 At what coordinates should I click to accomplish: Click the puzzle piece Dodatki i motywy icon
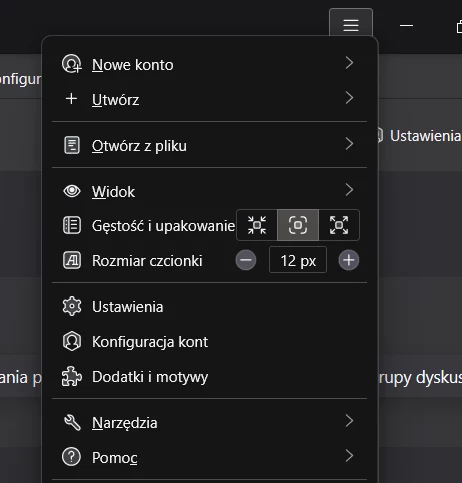tap(72, 376)
